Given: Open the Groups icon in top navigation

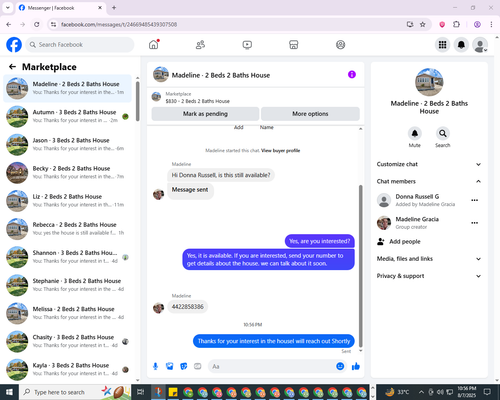Looking at the screenshot, I should point(340,45).
